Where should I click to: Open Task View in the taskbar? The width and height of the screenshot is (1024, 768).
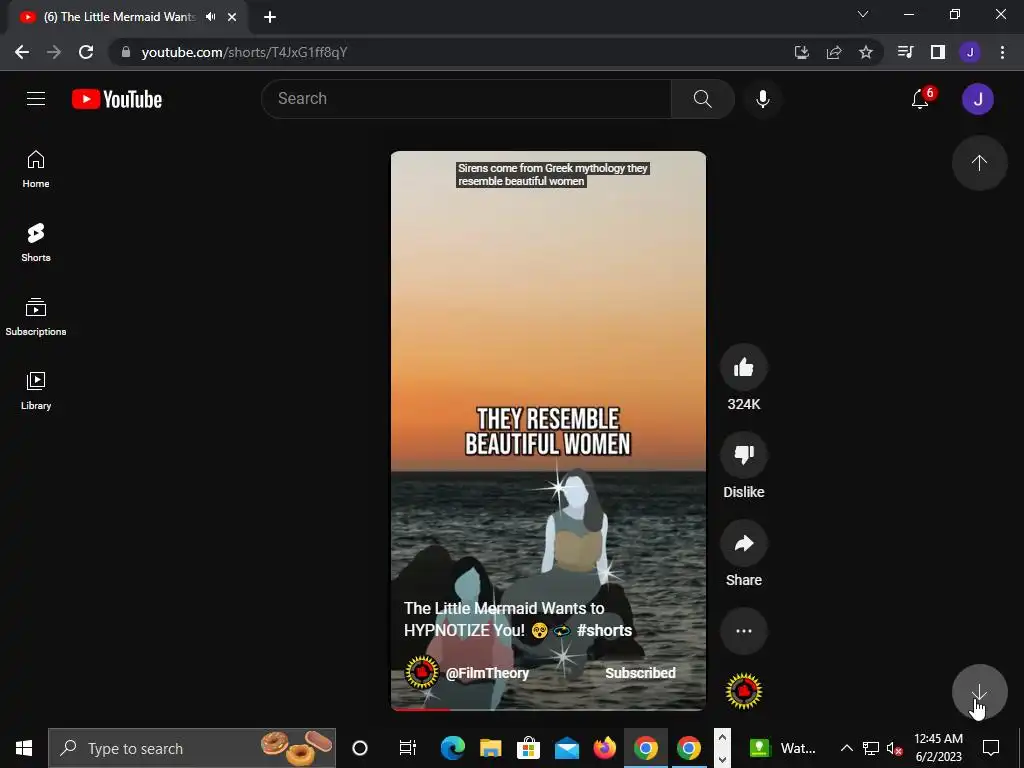click(408, 748)
